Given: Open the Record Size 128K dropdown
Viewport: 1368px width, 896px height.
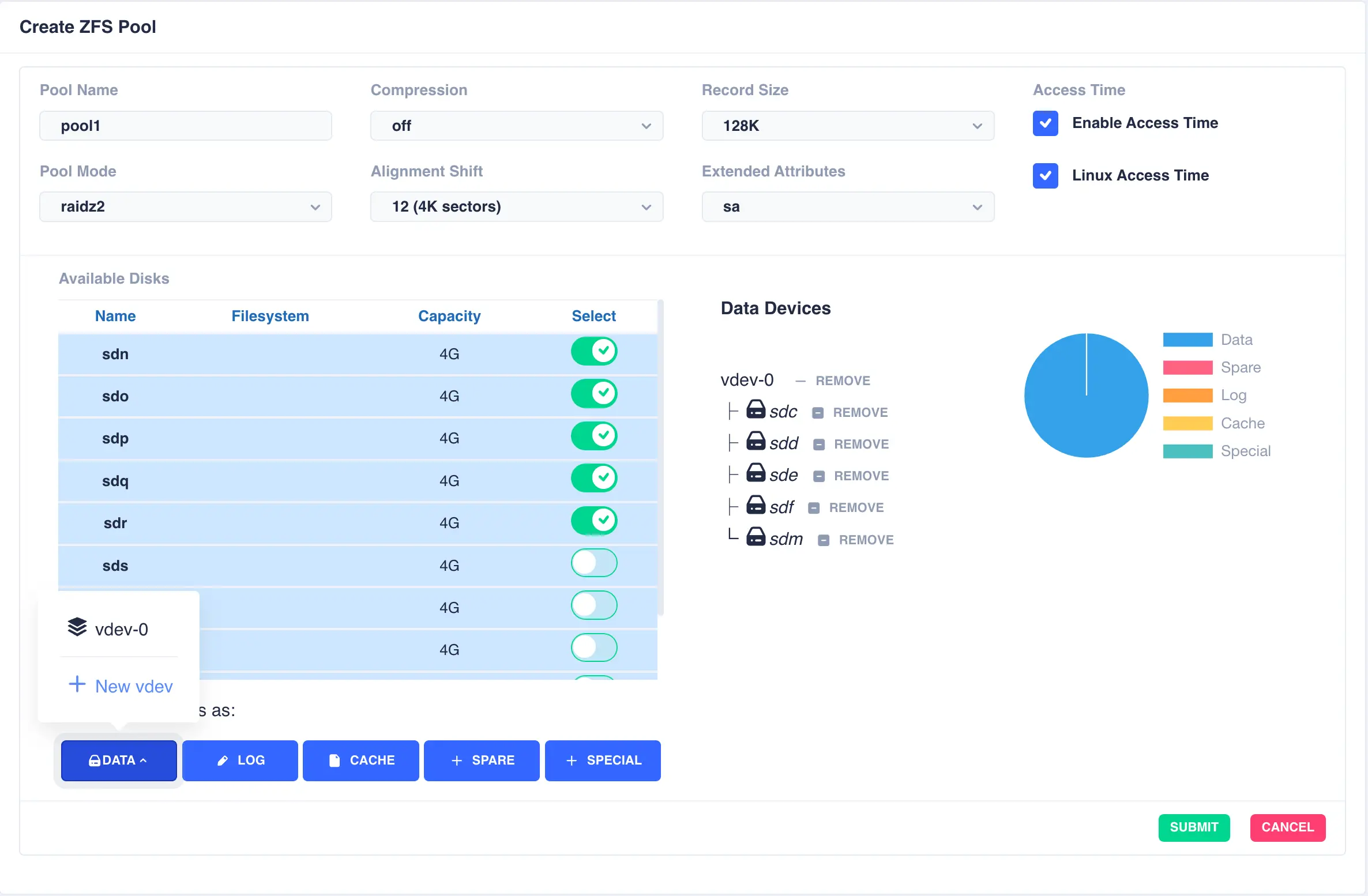Looking at the screenshot, I should [x=847, y=126].
